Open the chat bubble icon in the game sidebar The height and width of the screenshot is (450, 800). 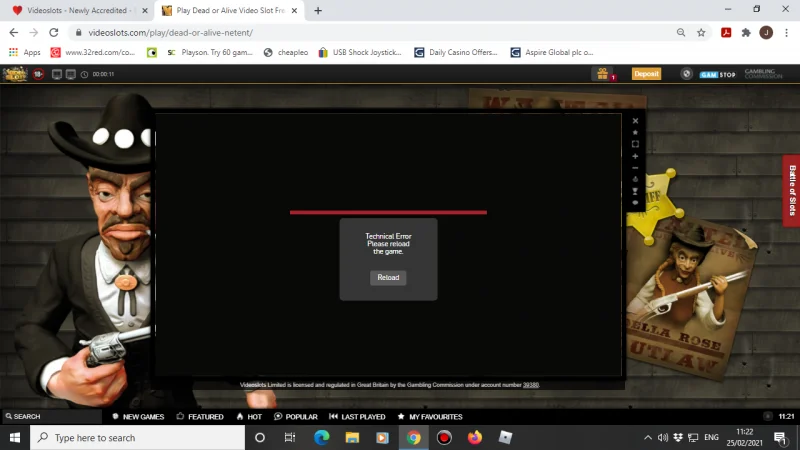click(635, 203)
